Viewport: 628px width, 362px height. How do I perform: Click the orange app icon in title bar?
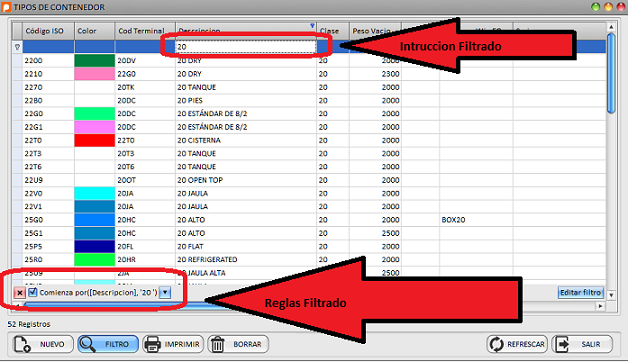click(x=6, y=7)
